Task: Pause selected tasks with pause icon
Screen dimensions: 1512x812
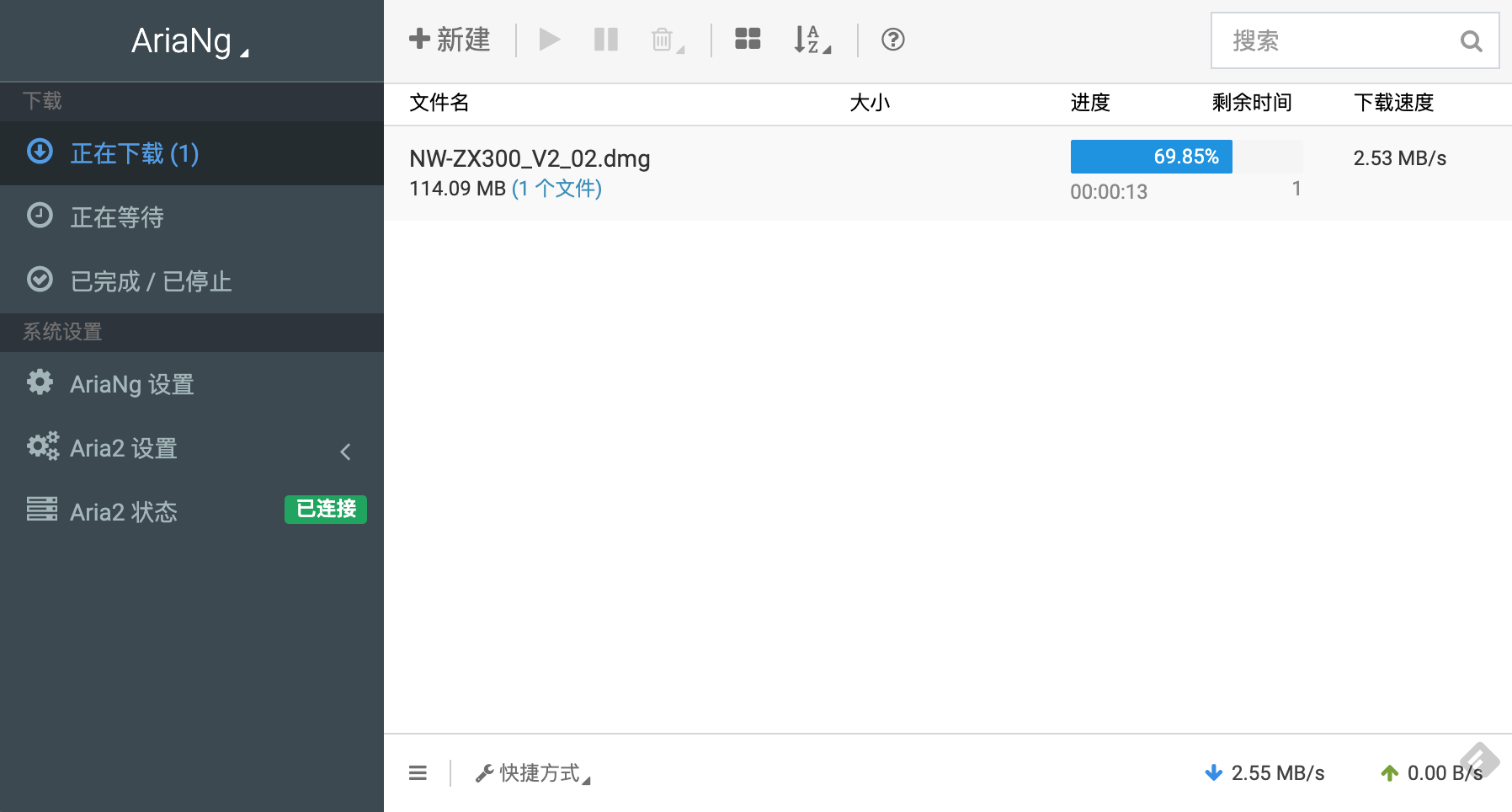Action: (x=606, y=40)
